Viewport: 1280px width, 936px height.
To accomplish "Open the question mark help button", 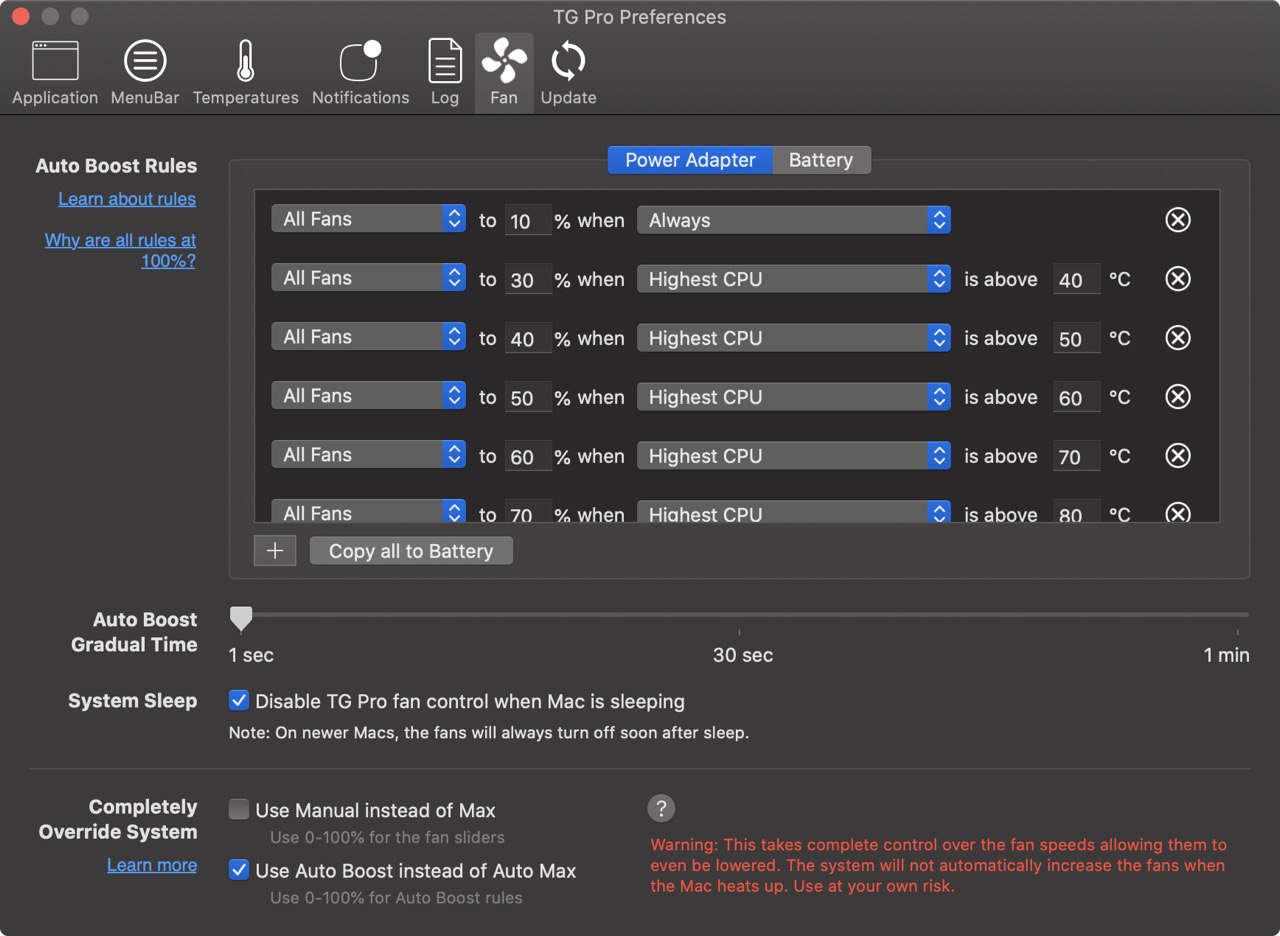I will (661, 808).
